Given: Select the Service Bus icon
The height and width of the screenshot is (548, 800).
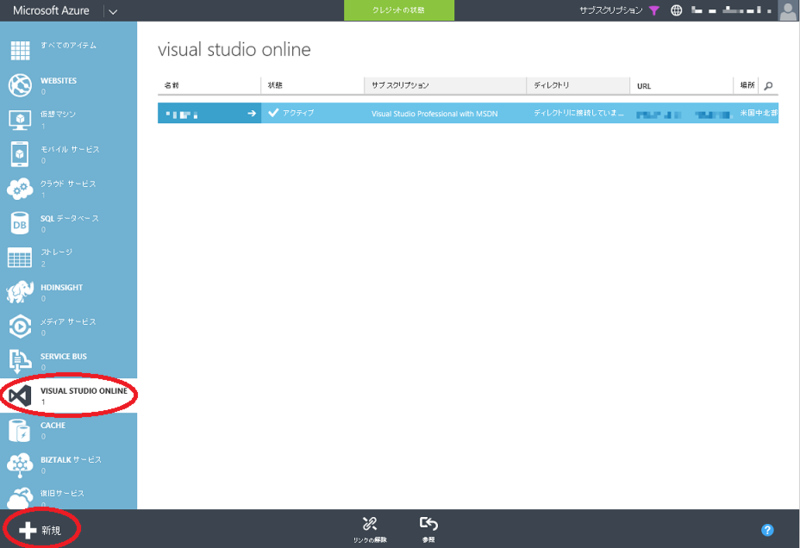Looking at the screenshot, I should (20, 361).
